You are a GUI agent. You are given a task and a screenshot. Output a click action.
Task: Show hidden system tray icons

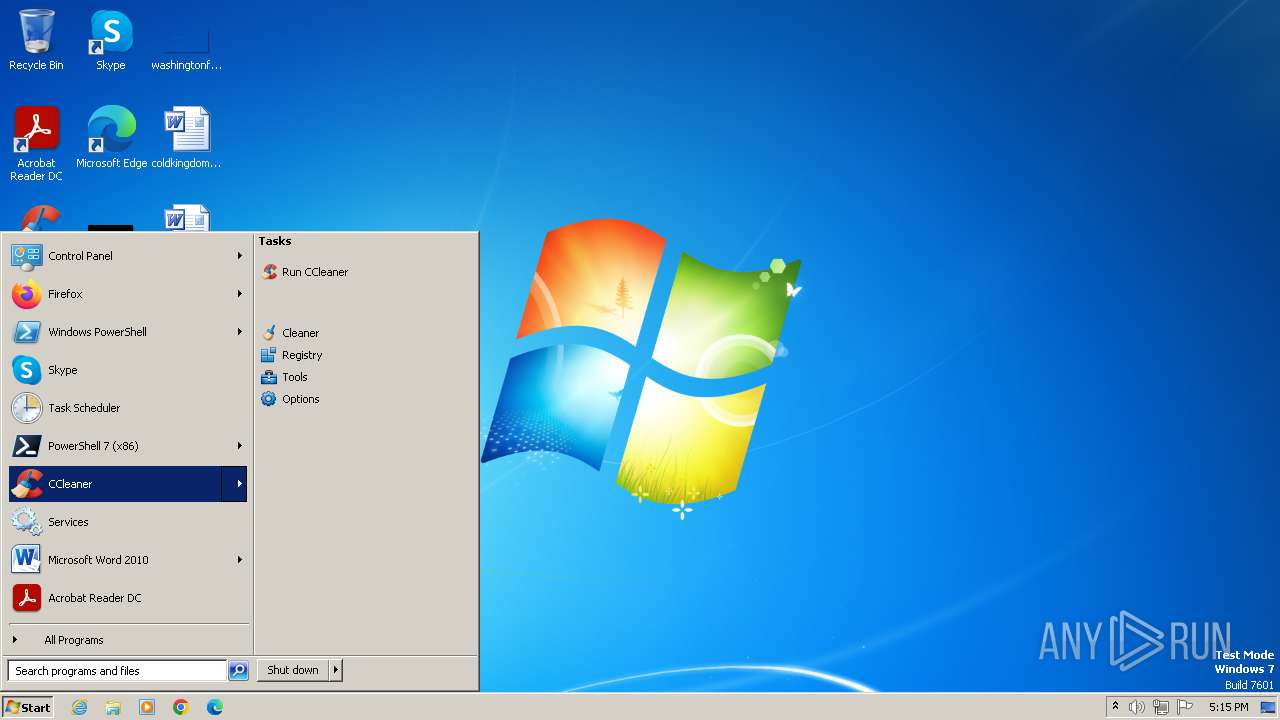pyautogui.click(x=1115, y=707)
